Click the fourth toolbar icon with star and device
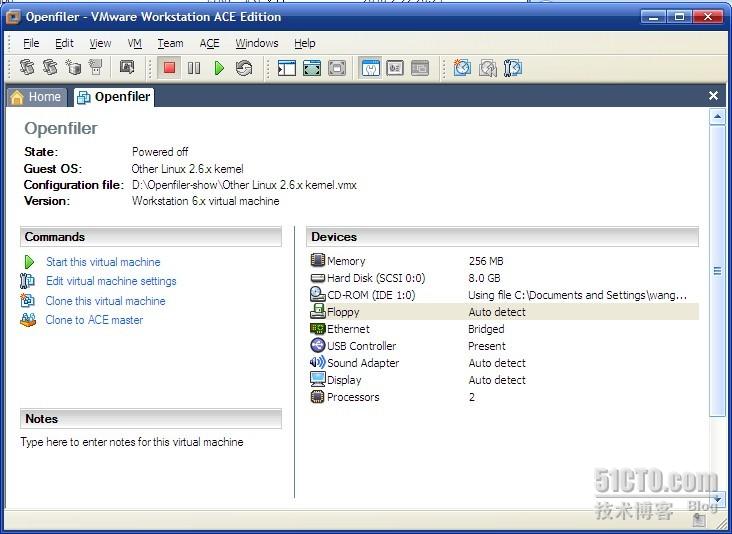Screen dimensions: 732x534 click(x=96, y=68)
